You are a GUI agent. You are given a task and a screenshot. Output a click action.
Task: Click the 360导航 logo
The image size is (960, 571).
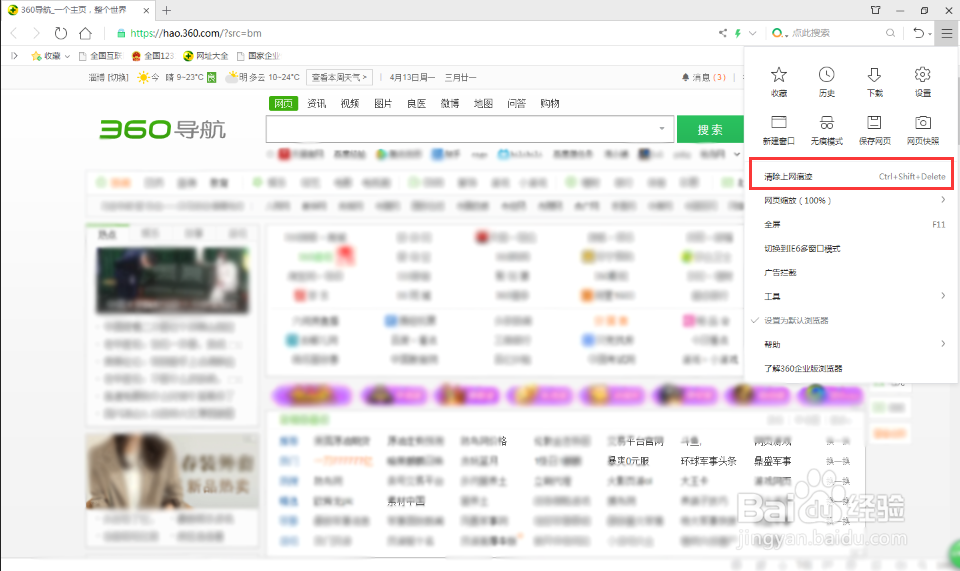click(162, 129)
